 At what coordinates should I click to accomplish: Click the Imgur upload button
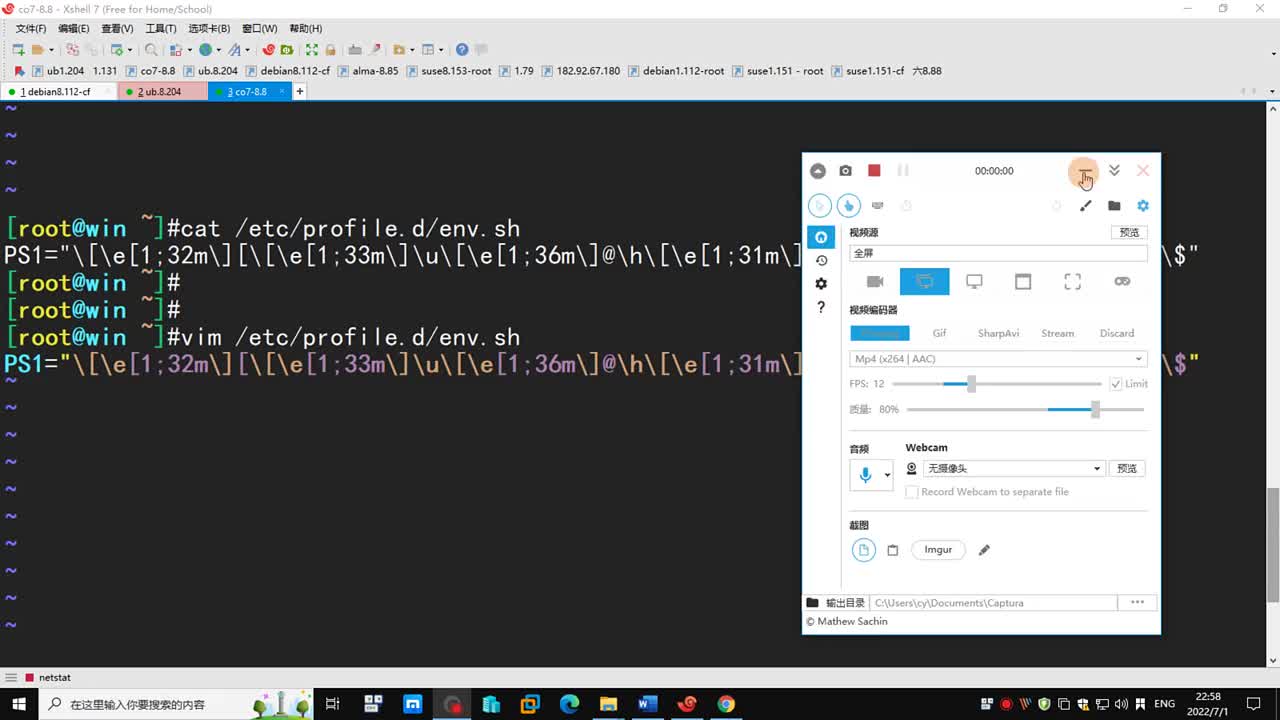pos(938,550)
